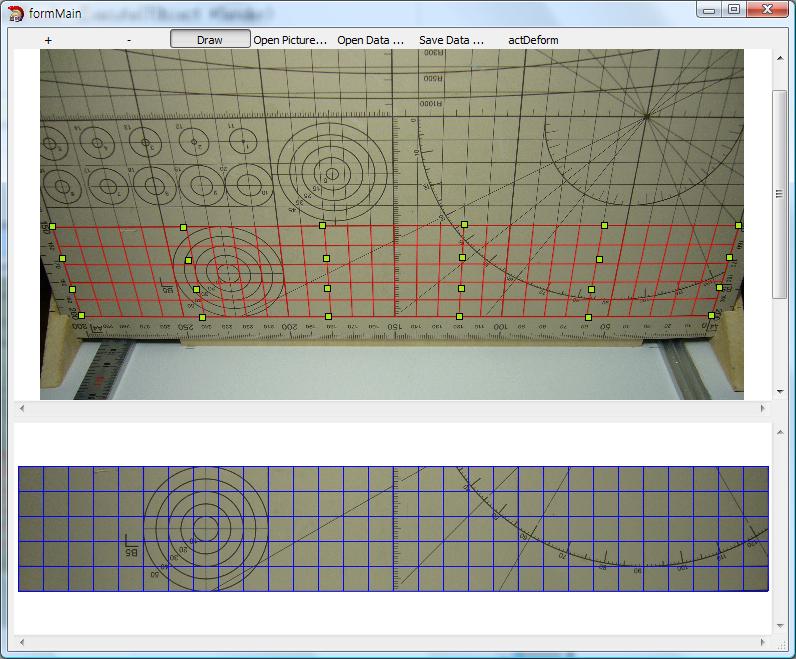Click the upper image panel's scroll-up arrow
This screenshot has height=659, width=796.
click(780, 56)
